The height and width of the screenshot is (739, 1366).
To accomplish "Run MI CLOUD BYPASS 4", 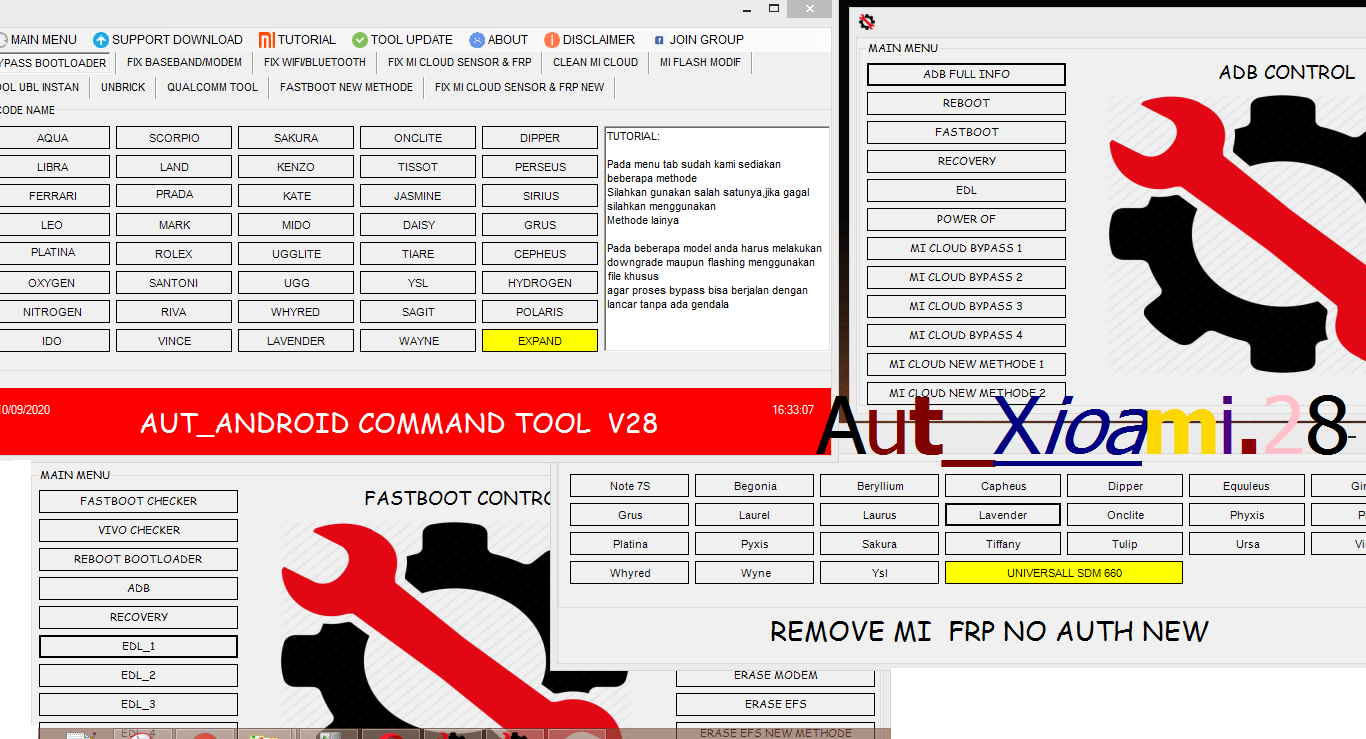I will pyautogui.click(x=966, y=335).
